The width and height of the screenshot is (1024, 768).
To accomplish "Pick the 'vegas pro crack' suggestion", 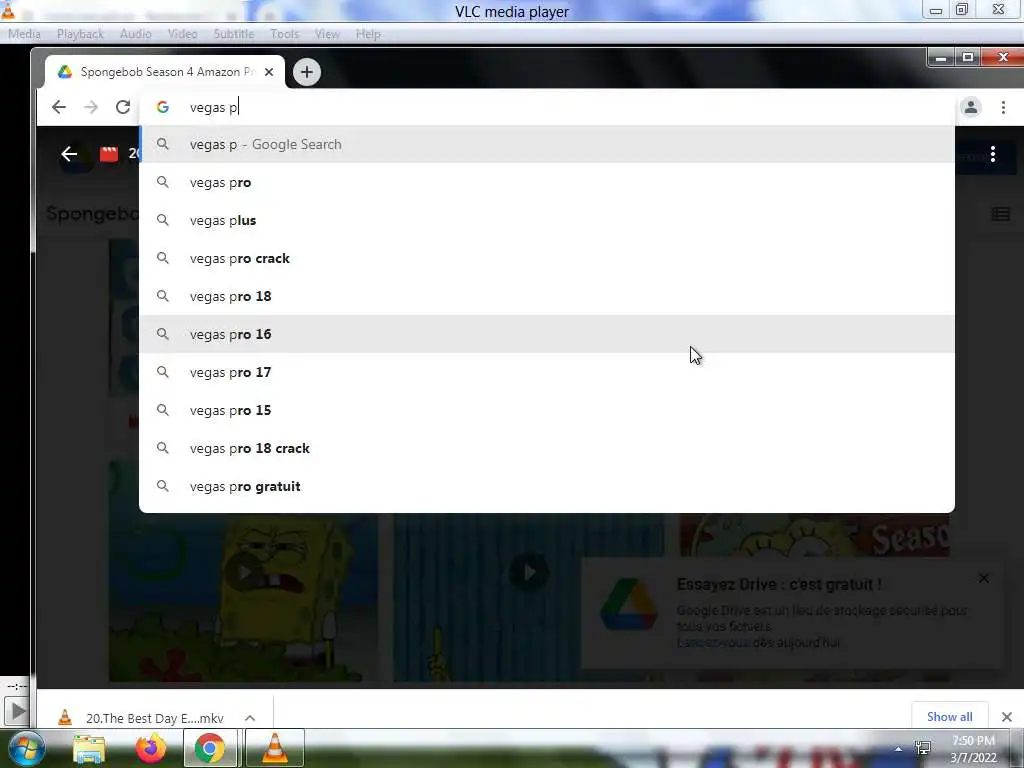I will (547, 258).
